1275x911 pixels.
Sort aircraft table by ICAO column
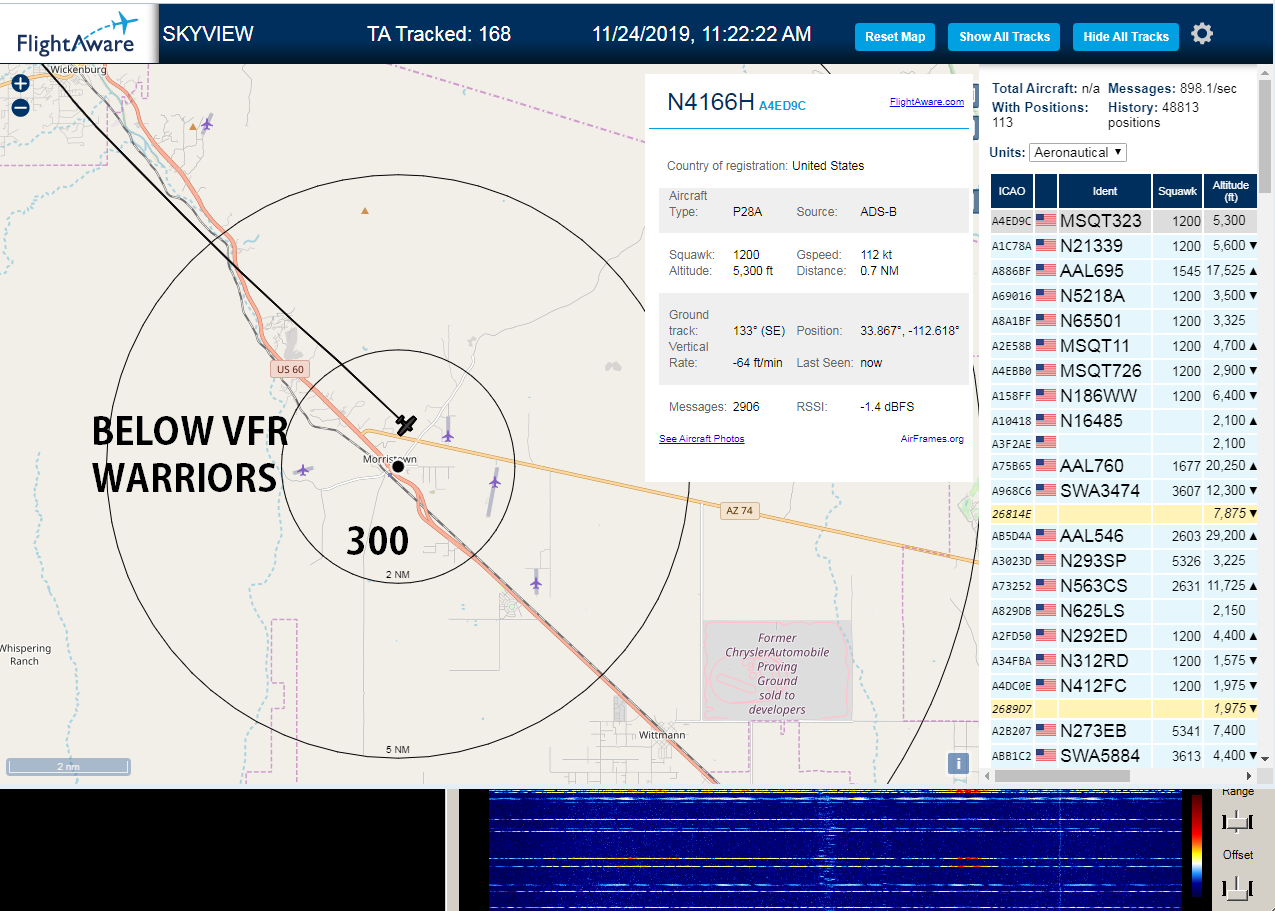click(x=1012, y=191)
